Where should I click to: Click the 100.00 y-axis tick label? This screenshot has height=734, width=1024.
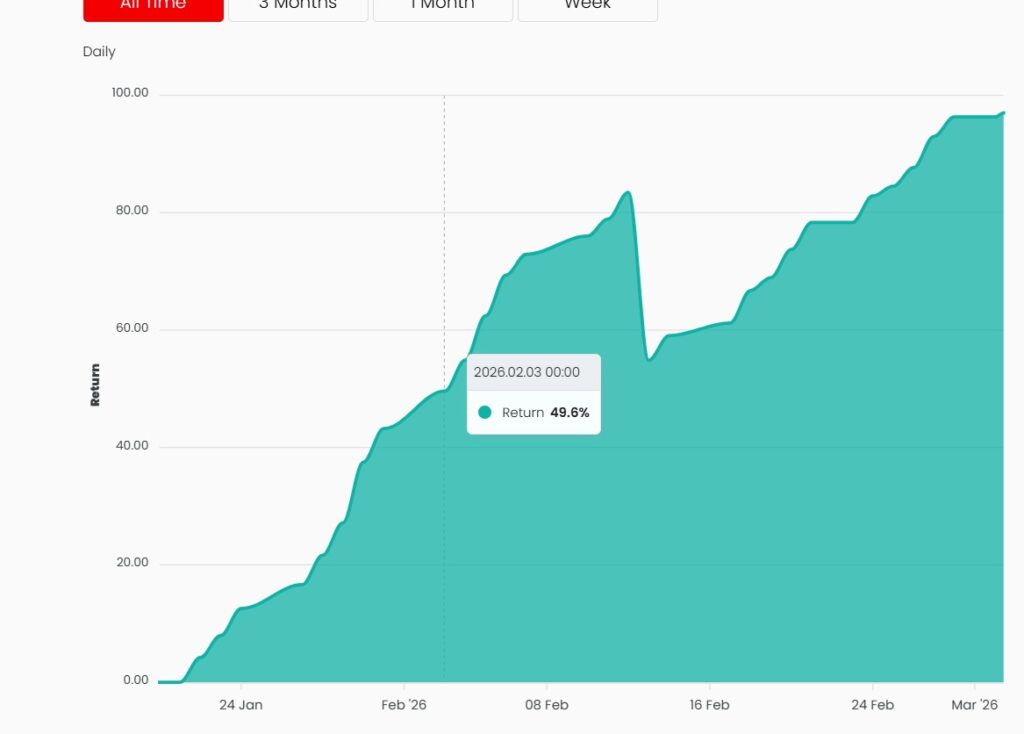[129, 93]
